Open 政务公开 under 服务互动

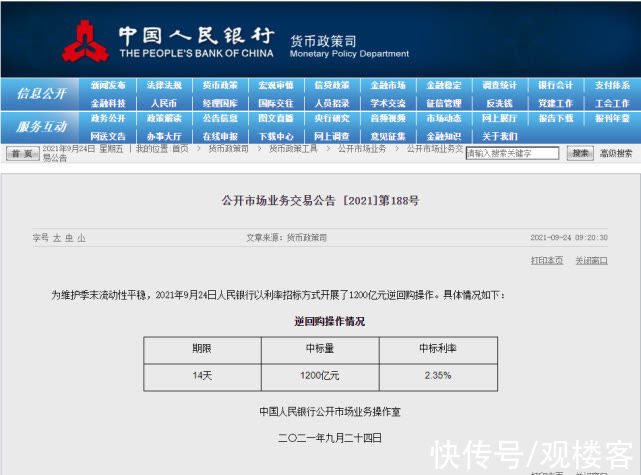point(108,119)
